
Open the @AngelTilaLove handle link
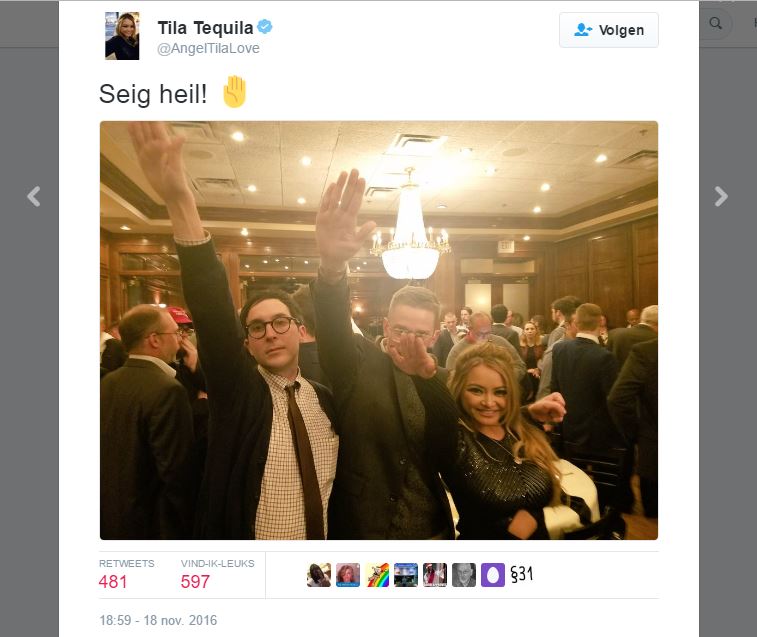tap(208, 48)
